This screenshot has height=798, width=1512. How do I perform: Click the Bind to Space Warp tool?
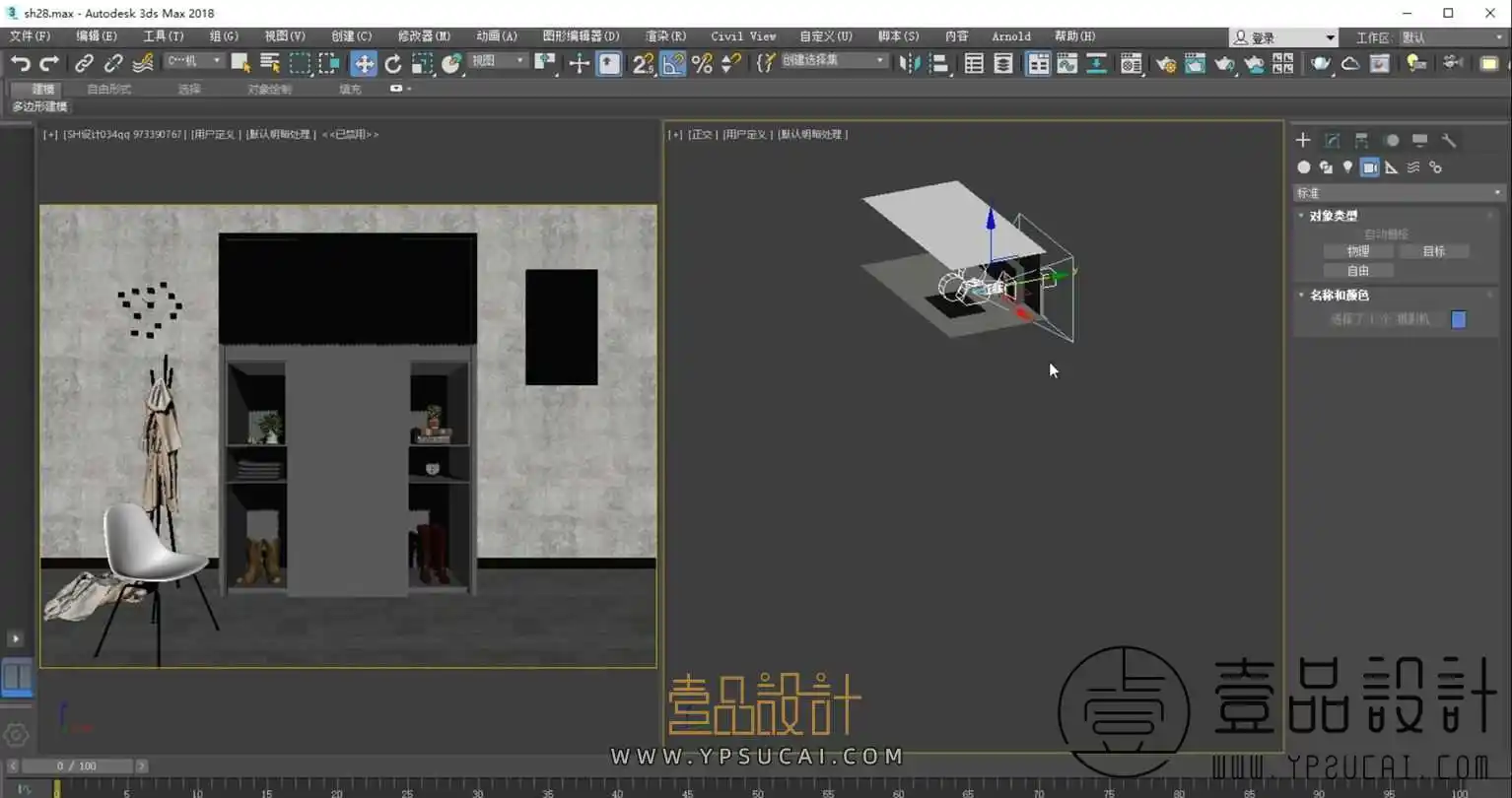144,63
